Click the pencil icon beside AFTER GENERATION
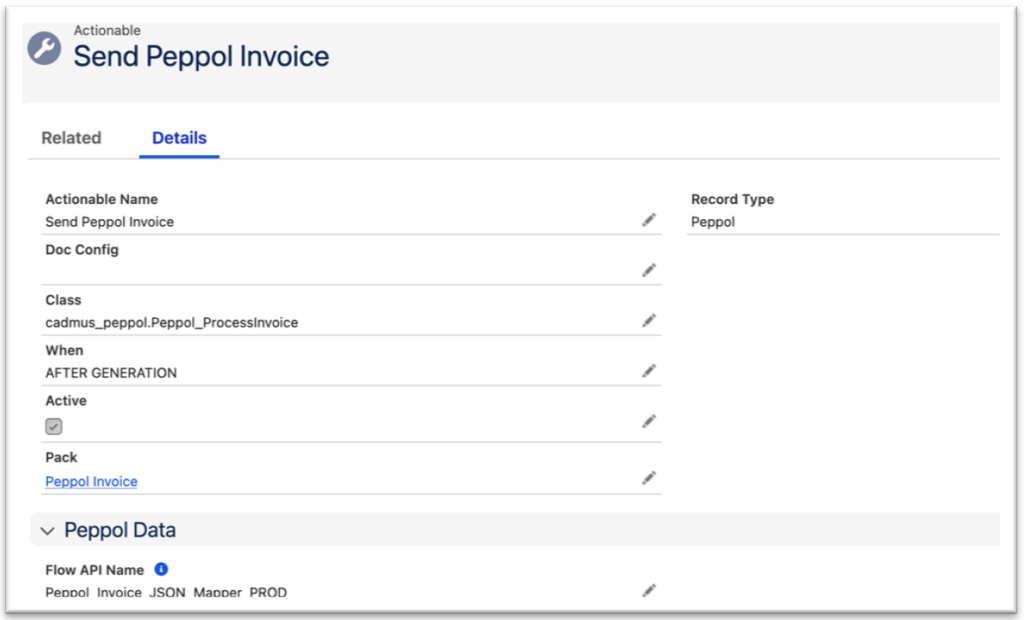1024x620 pixels. (649, 371)
